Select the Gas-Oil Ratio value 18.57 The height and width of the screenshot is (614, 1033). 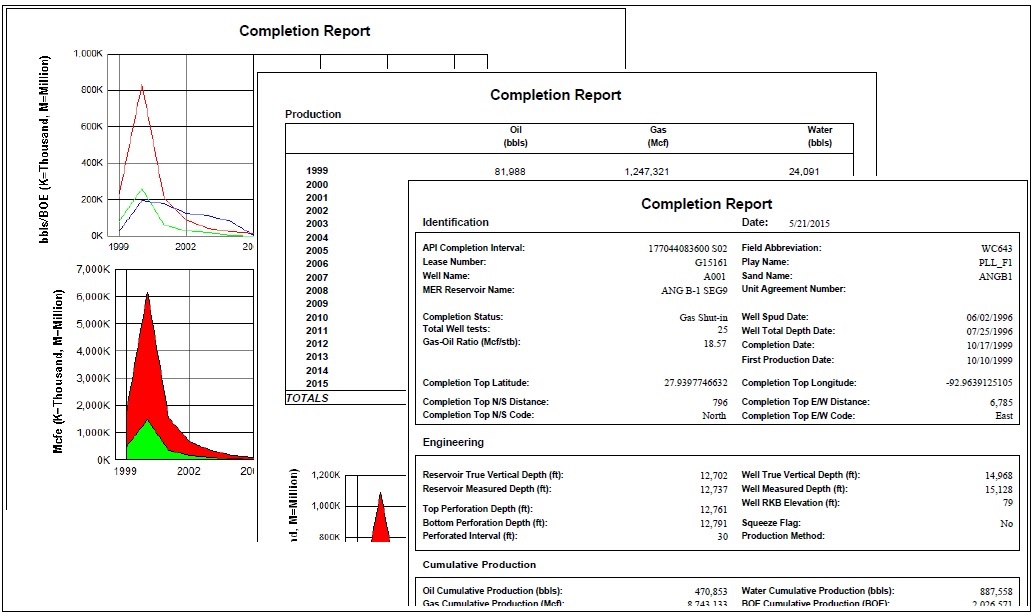715,343
